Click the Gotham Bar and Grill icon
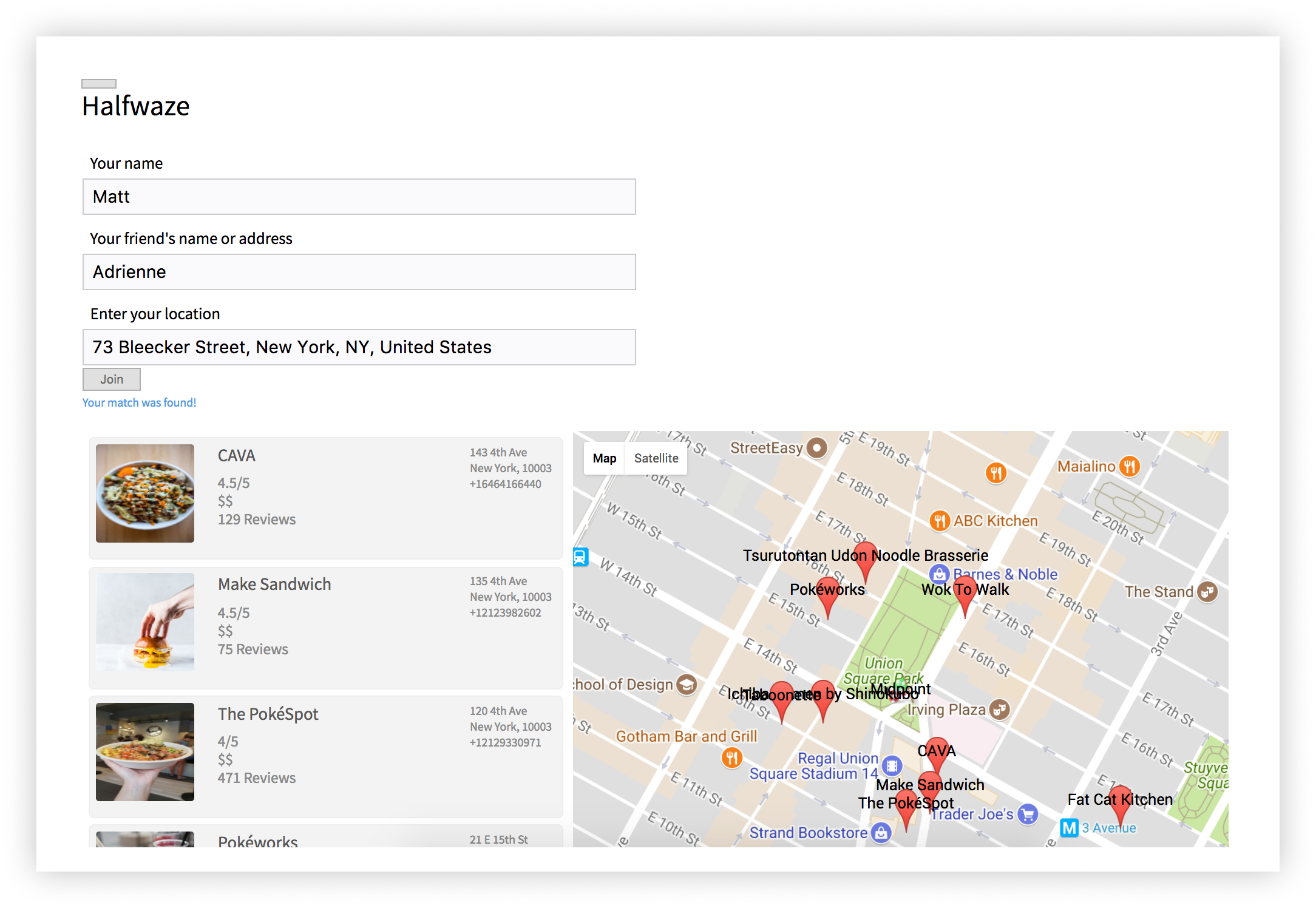The width and height of the screenshot is (1316, 908). [x=732, y=757]
